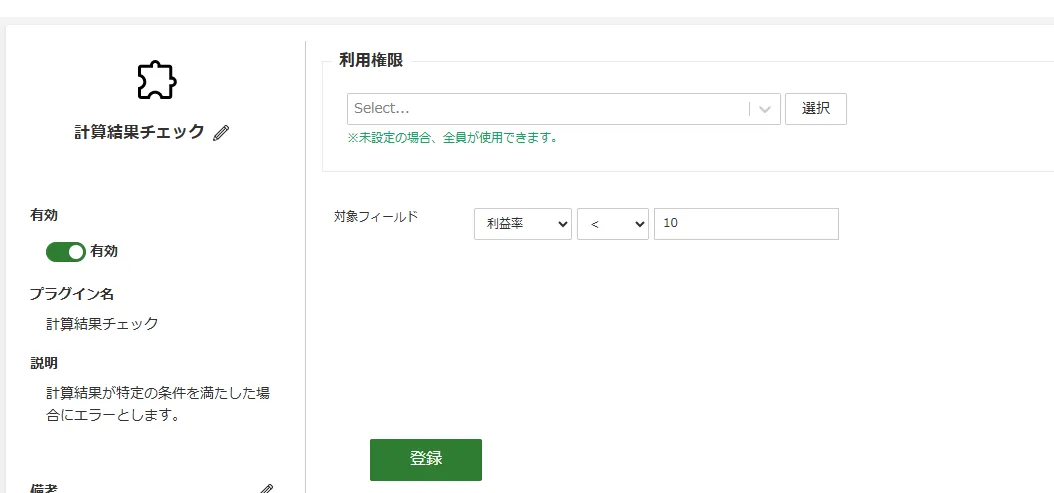Open the comparison operator dropdown
1054x493 pixels.
coord(613,224)
